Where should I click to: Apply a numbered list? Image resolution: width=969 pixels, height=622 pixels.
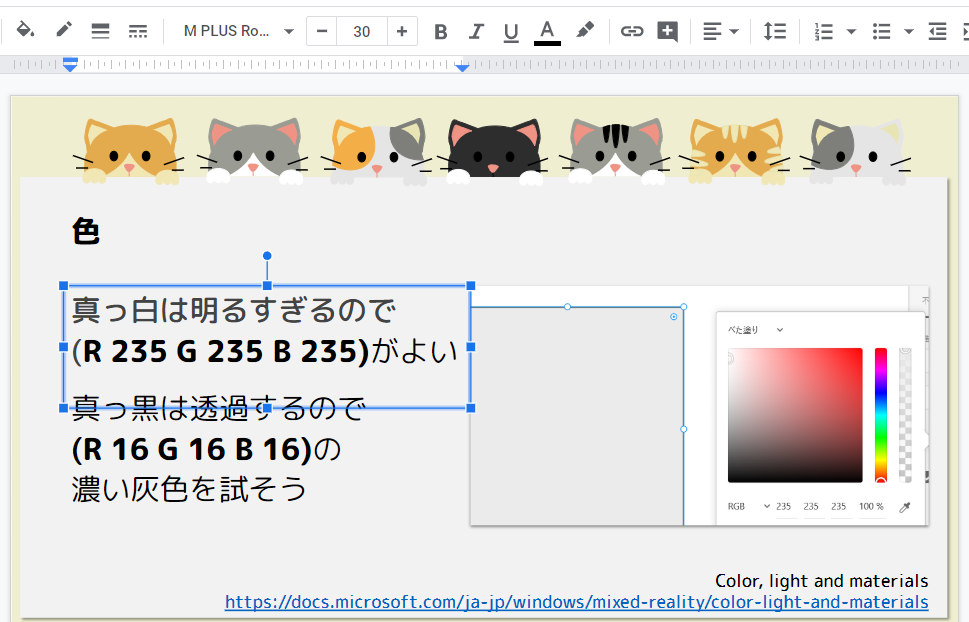tap(823, 31)
